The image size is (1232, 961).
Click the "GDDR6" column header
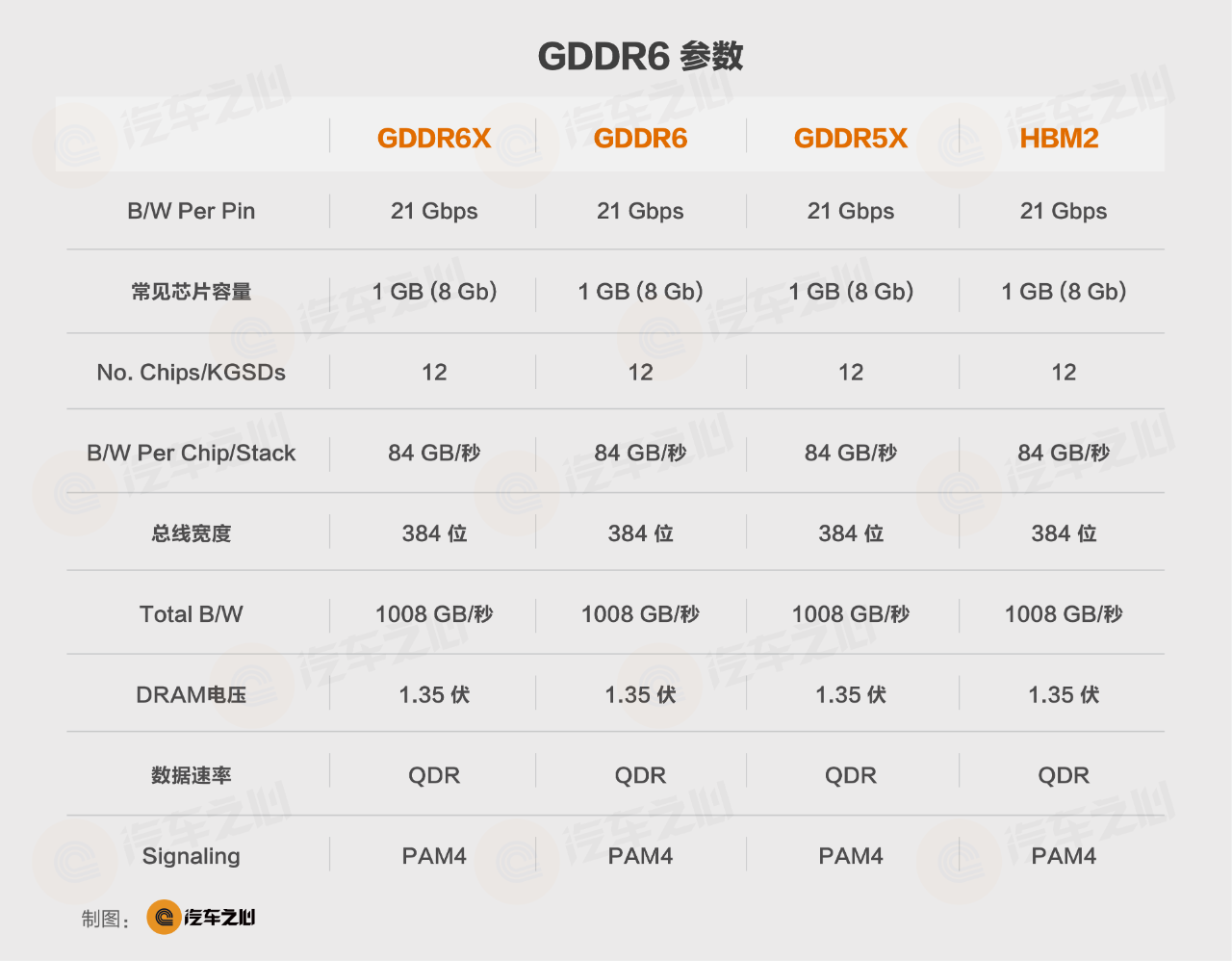[640, 138]
